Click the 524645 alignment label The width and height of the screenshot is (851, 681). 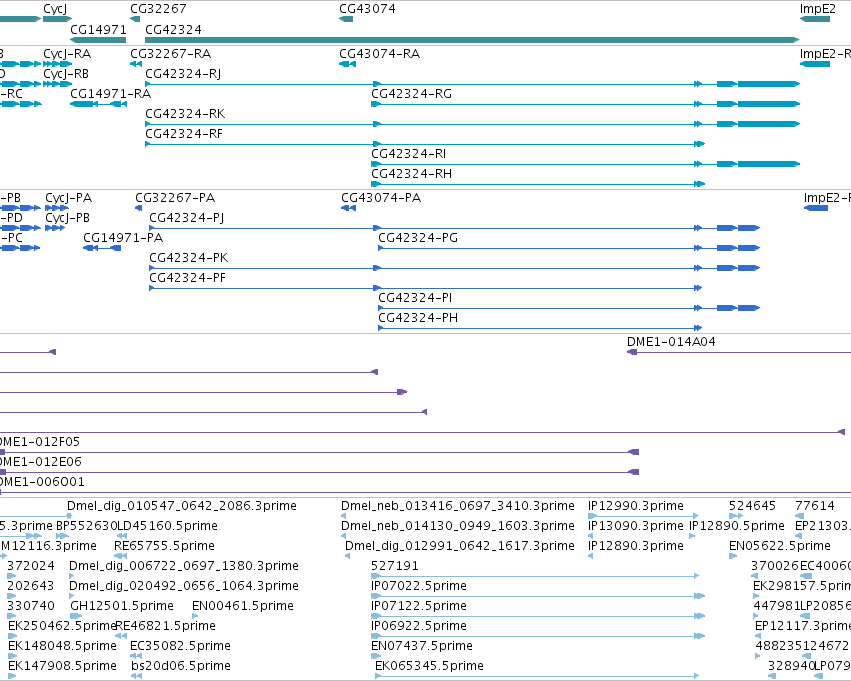click(752, 506)
